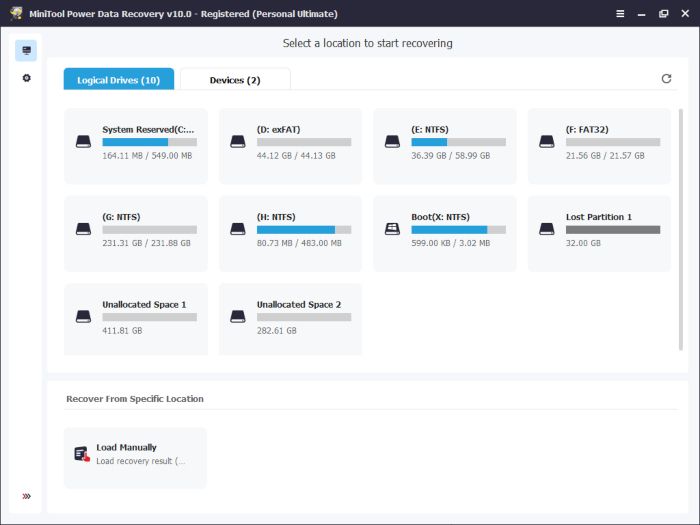700x525 pixels.
Task: Click the System Reserved usage bar
Action: (x=150, y=142)
